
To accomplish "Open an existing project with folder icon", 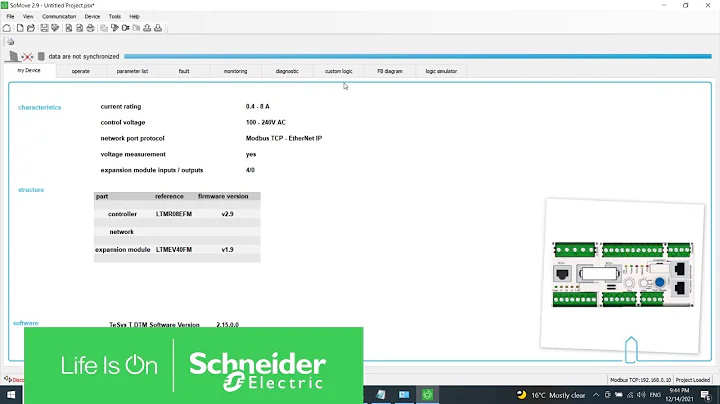I will [31, 28].
